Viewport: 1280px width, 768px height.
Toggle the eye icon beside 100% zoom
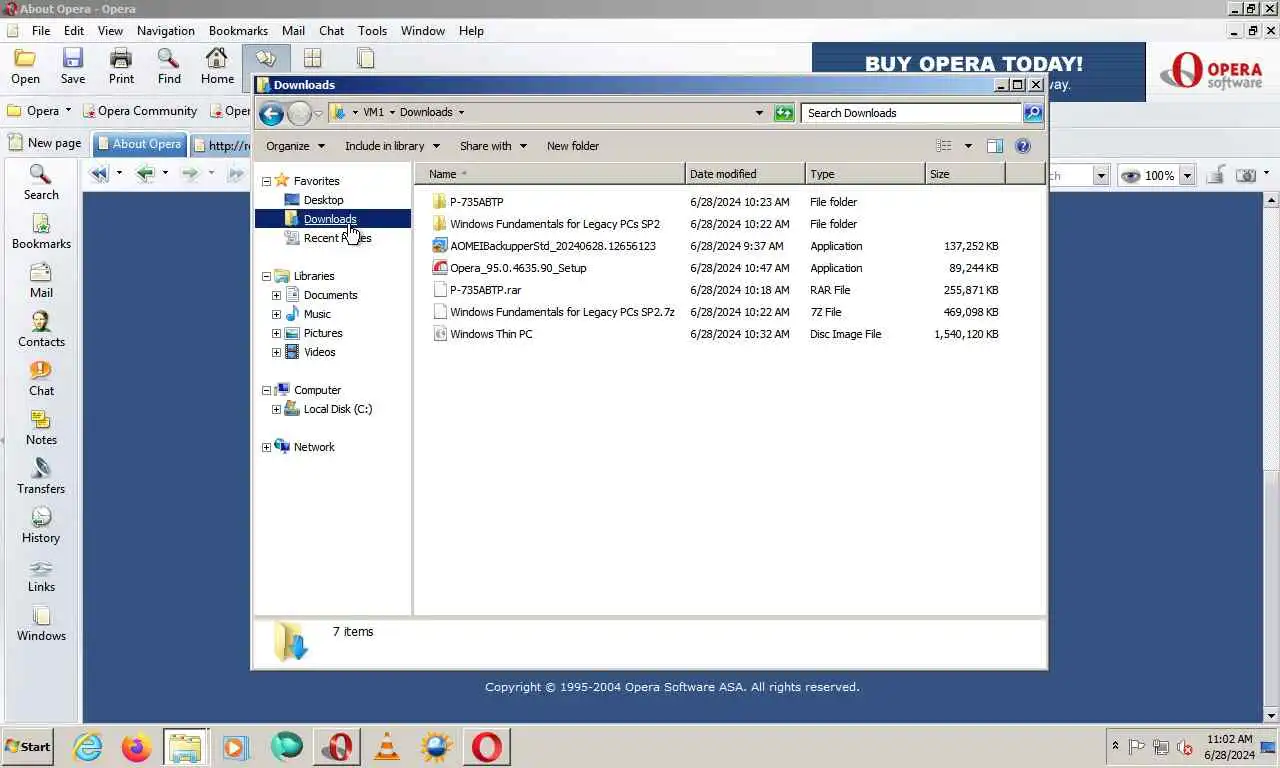(x=1131, y=176)
